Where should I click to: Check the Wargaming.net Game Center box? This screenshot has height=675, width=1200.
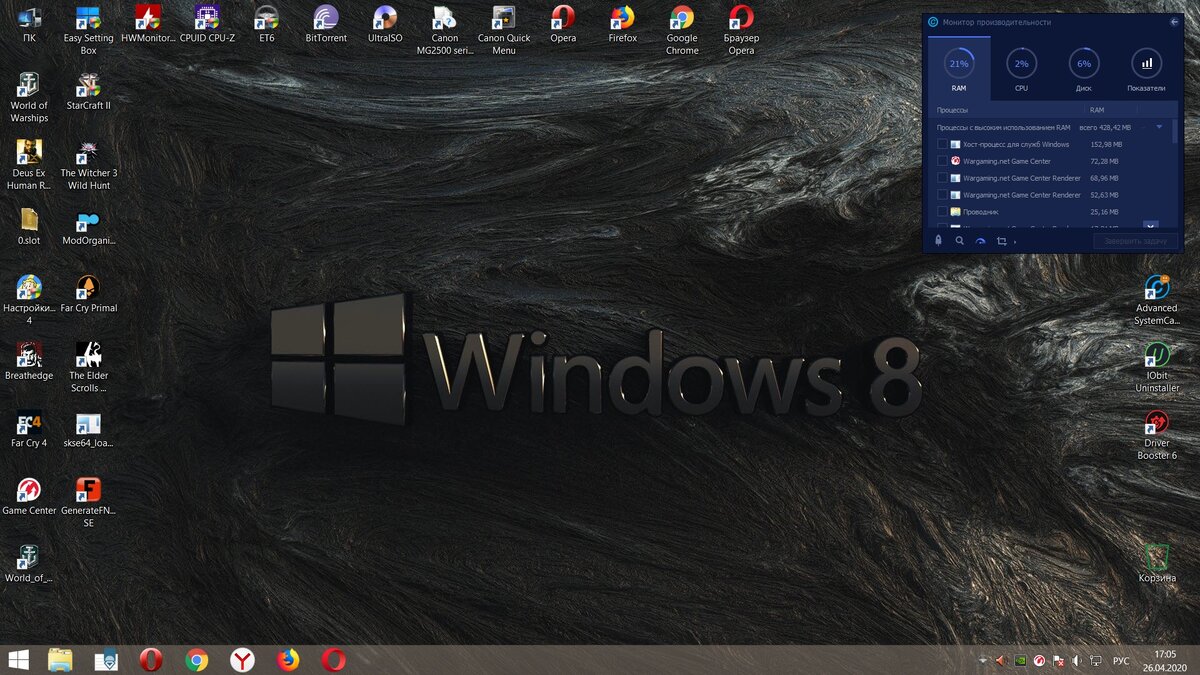click(942, 161)
